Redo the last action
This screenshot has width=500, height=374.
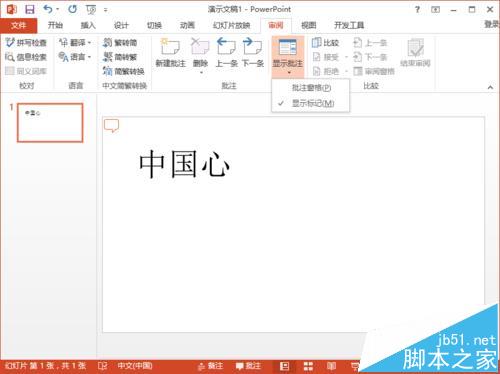[x=72, y=9]
